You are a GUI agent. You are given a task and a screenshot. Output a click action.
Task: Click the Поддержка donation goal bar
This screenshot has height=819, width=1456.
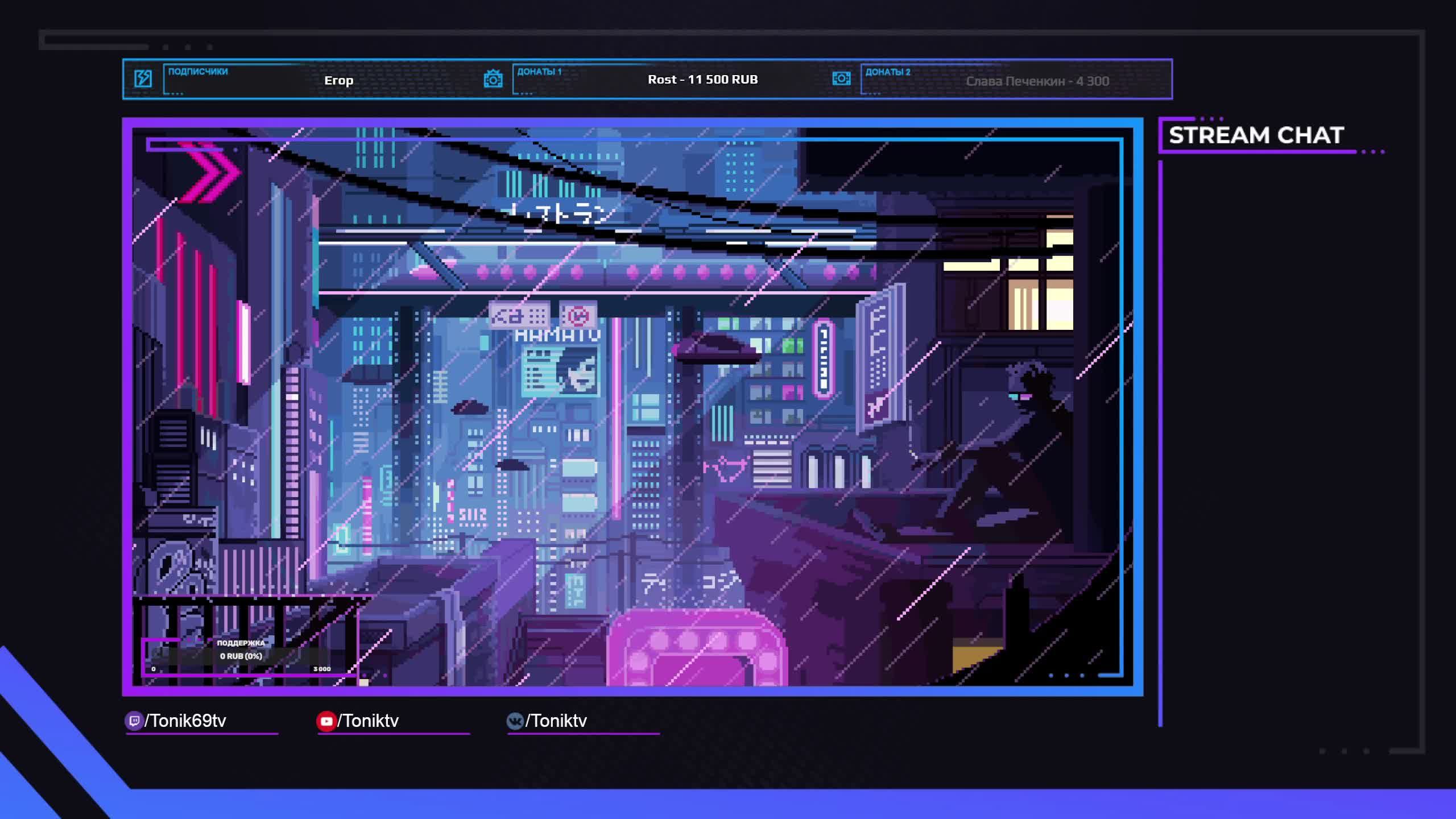pos(241,656)
